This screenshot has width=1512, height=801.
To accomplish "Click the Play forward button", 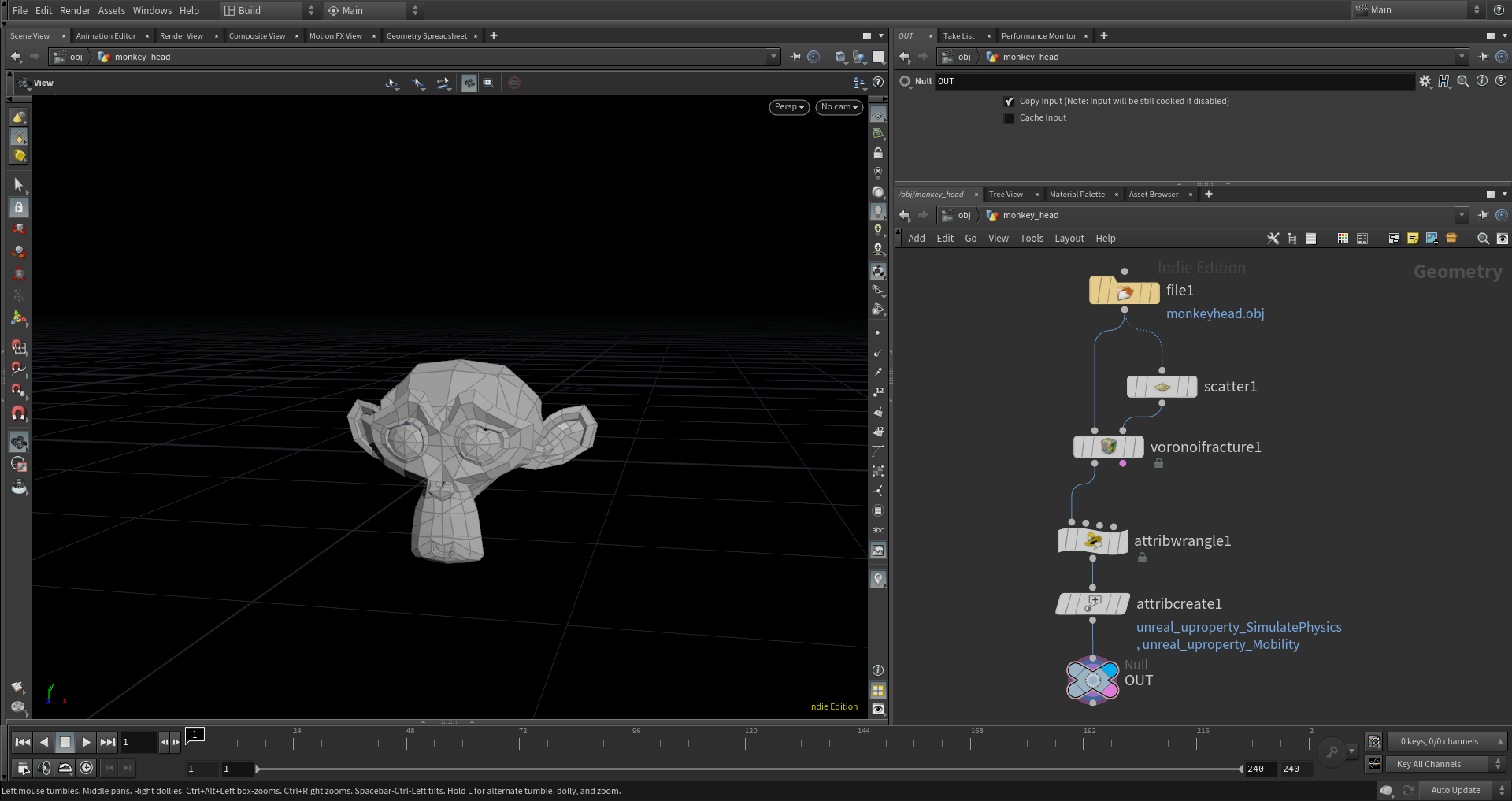I will tap(87, 742).
